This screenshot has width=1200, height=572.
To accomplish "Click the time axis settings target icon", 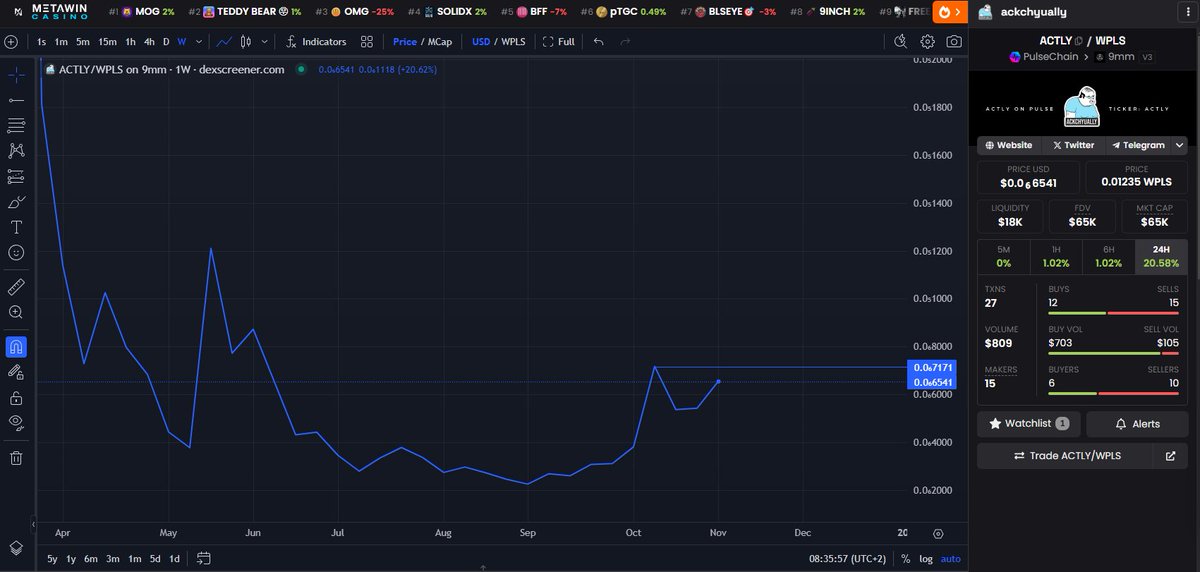I will click(x=938, y=534).
